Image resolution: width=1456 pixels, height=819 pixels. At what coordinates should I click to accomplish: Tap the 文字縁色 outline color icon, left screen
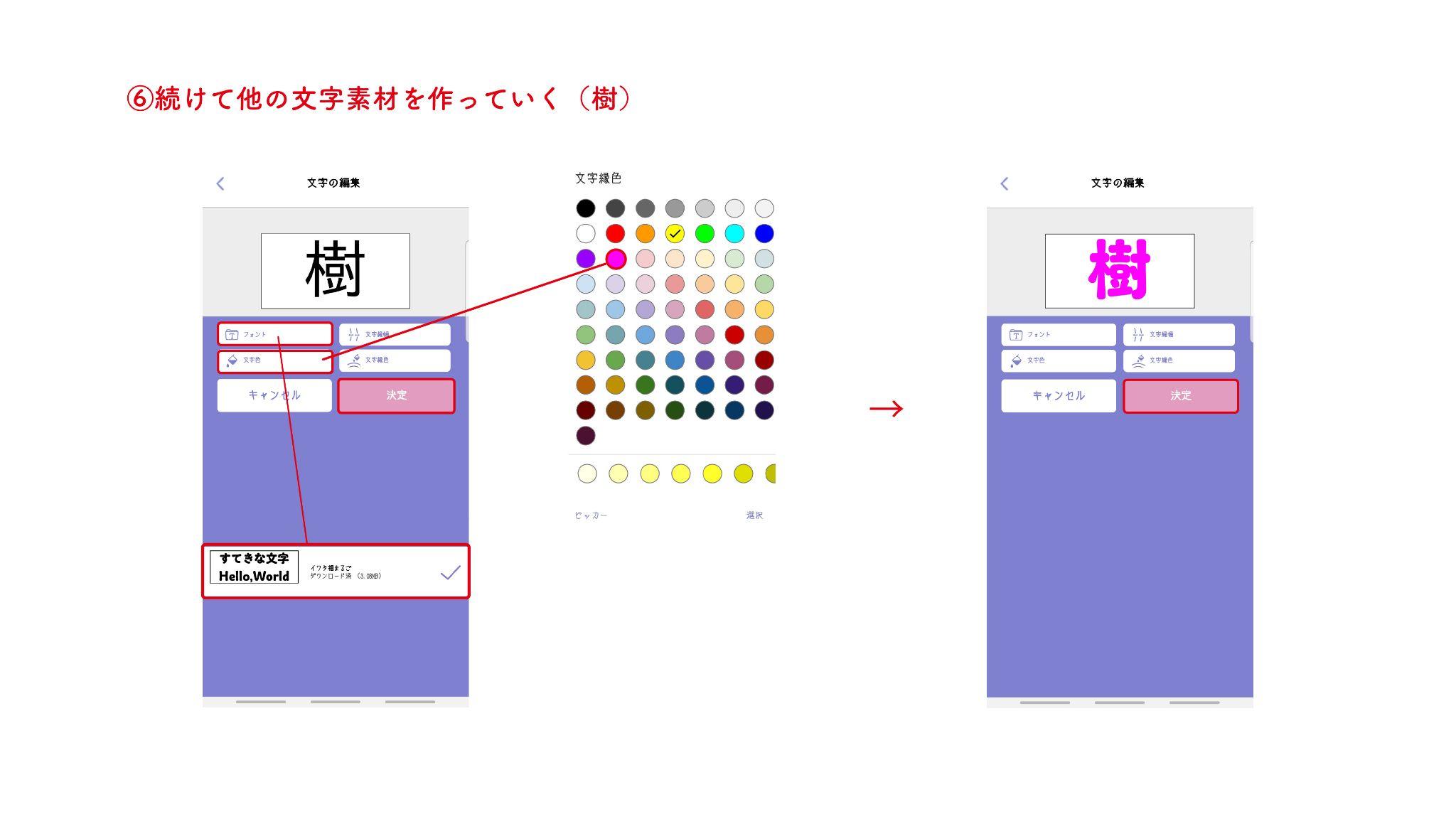[353, 360]
